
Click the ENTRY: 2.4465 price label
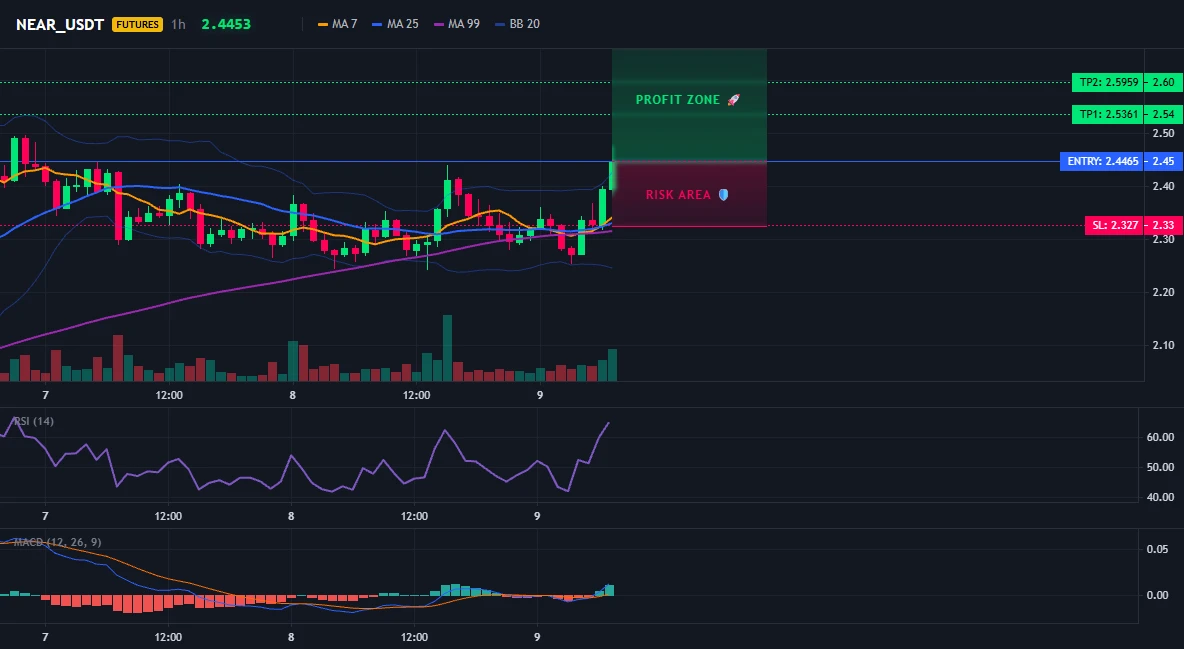tap(1101, 161)
